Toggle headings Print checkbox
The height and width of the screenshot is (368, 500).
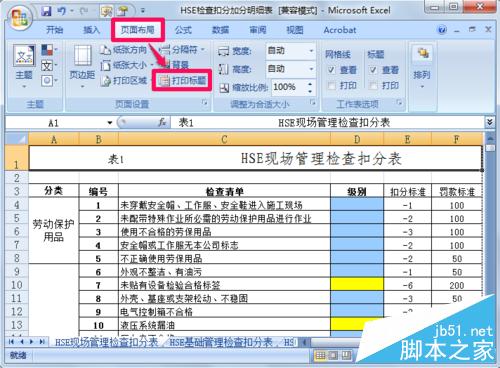pyautogui.click(x=373, y=86)
